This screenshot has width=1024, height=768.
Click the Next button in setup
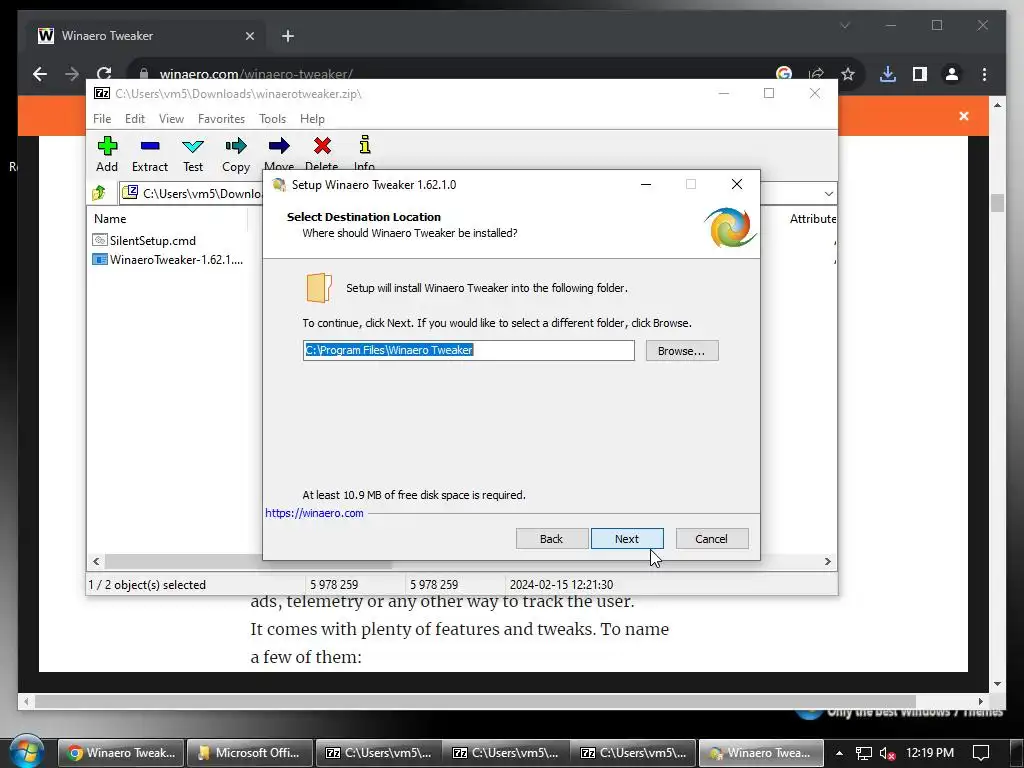tap(627, 539)
